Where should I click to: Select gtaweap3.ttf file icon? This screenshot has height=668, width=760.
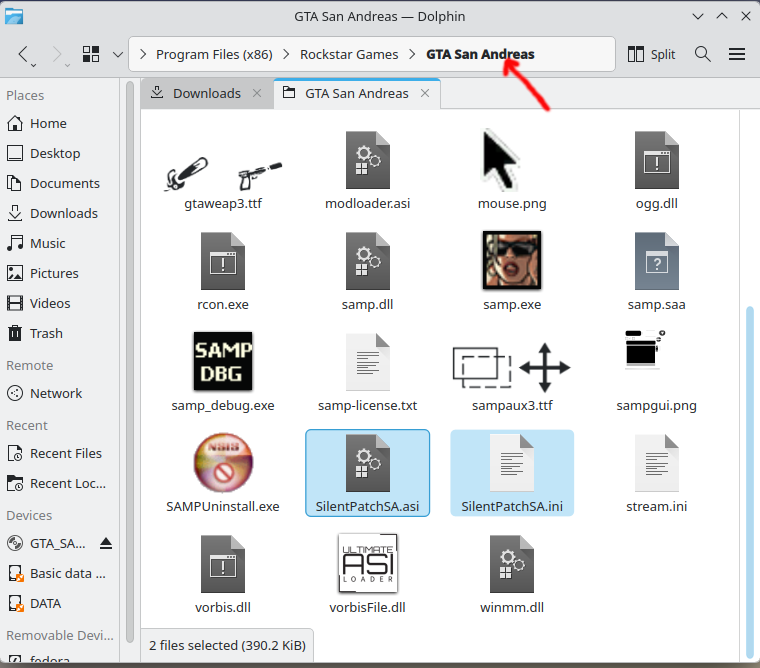(x=223, y=174)
